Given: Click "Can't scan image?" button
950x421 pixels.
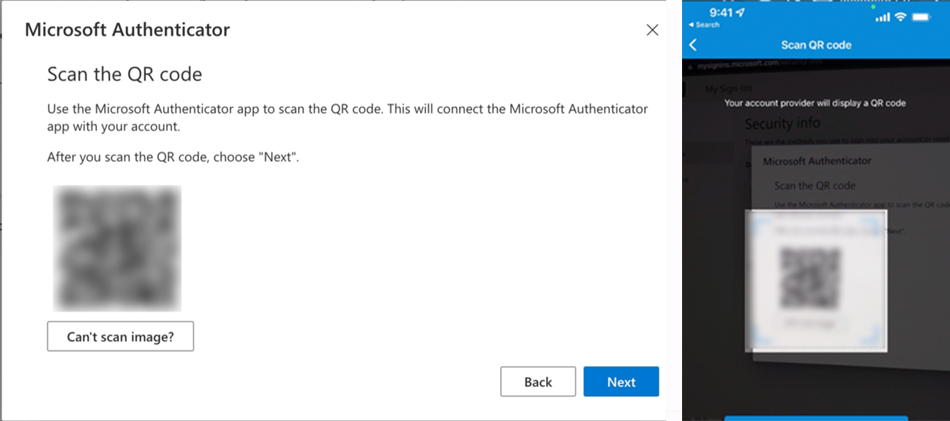Looking at the screenshot, I should coord(120,337).
